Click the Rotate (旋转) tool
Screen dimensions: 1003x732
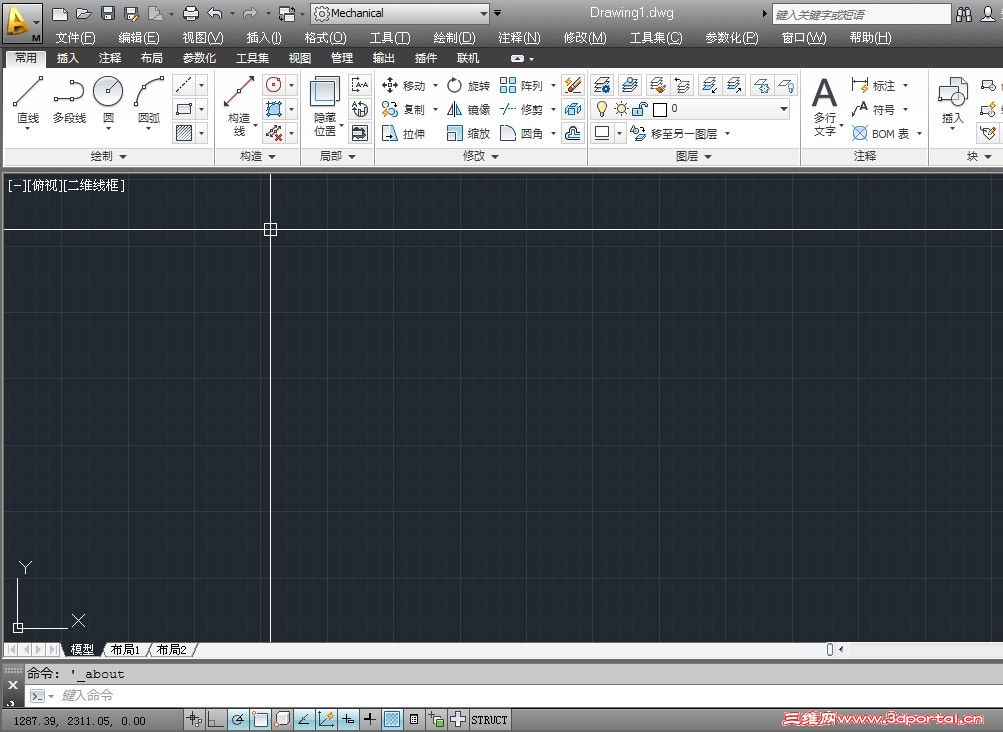469,85
